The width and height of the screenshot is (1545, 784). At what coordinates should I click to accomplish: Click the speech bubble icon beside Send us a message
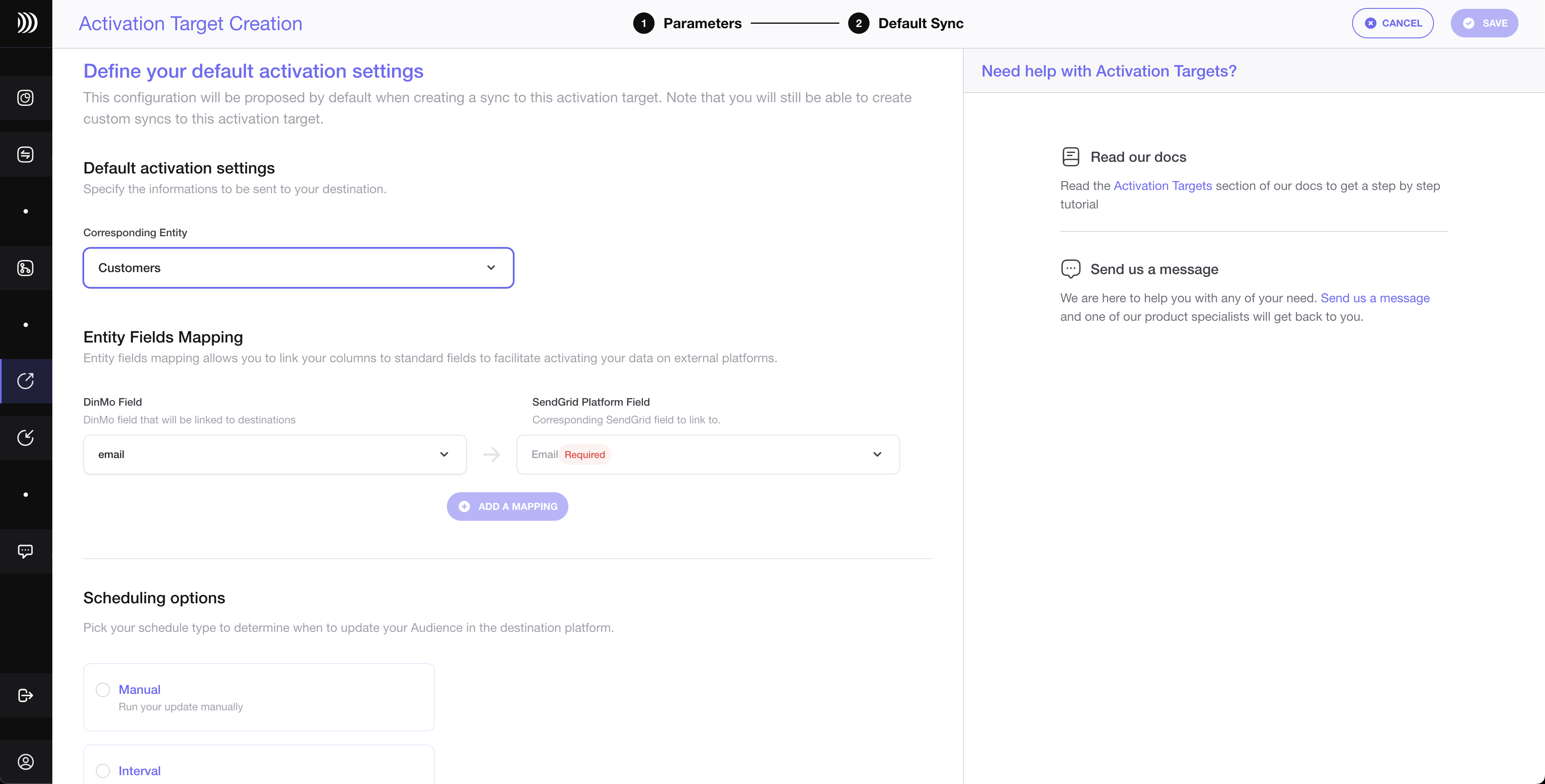pyautogui.click(x=1070, y=269)
